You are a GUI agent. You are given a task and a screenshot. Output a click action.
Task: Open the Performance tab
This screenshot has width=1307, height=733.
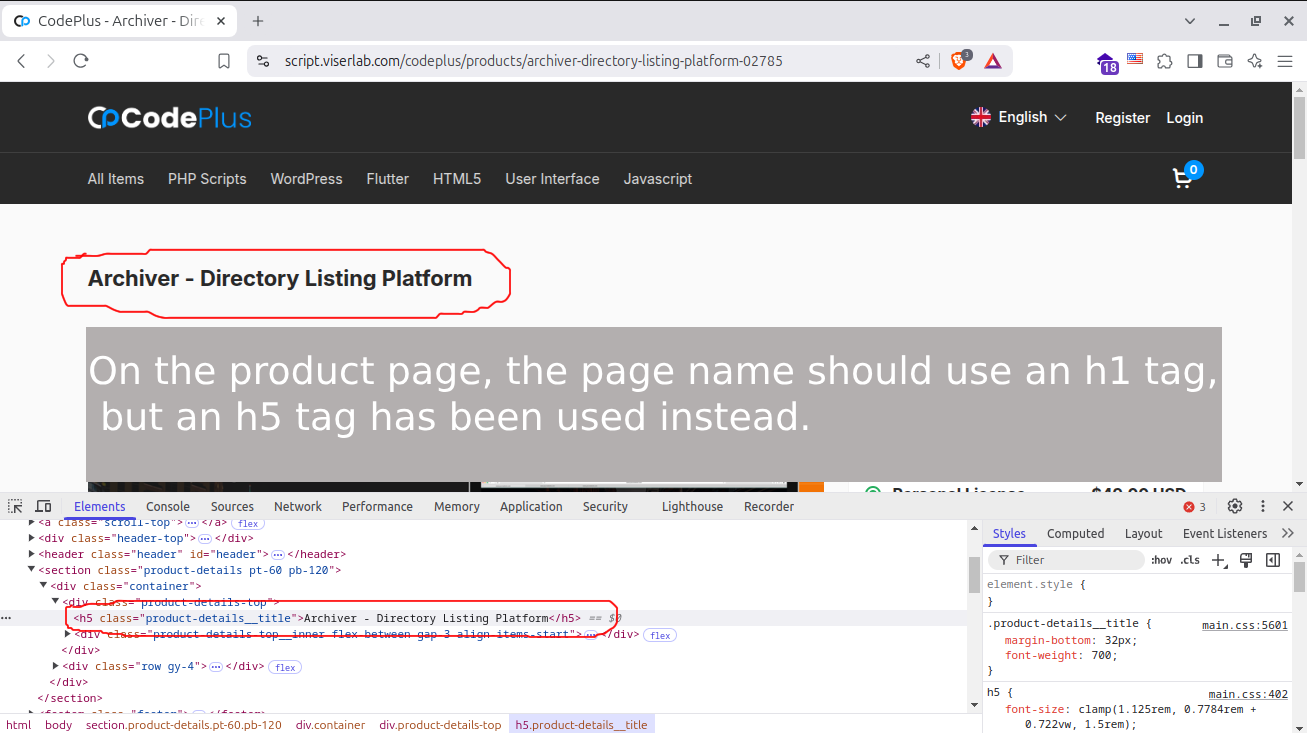pyautogui.click(x=377, y=507)
